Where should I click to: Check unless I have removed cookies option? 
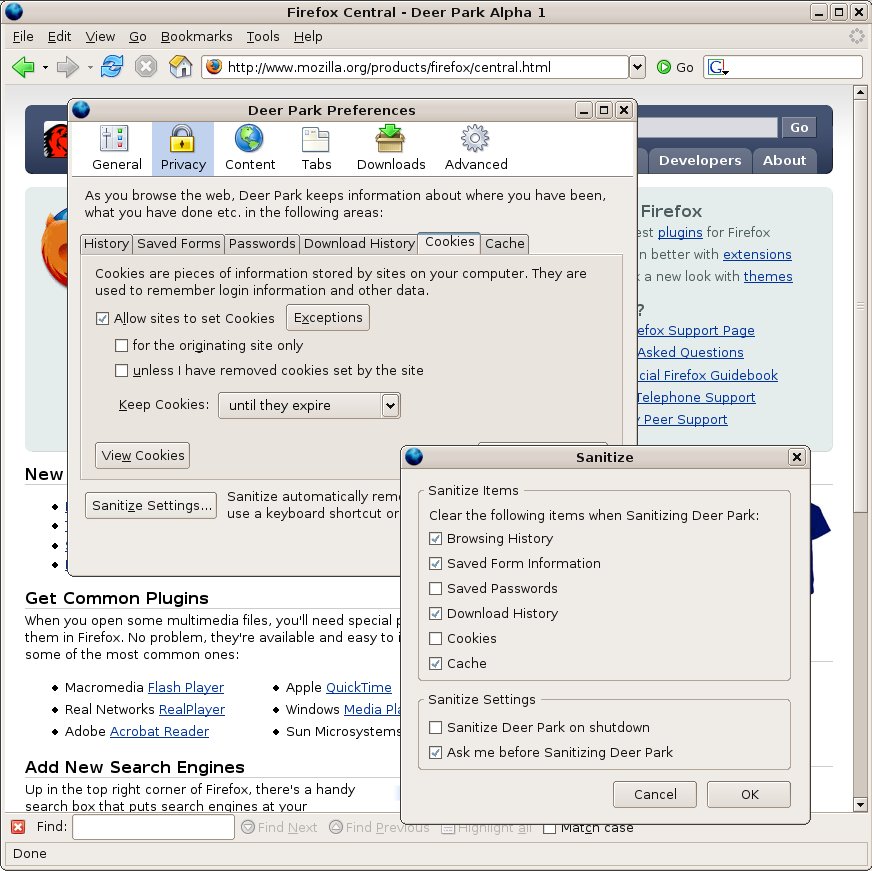121,370
